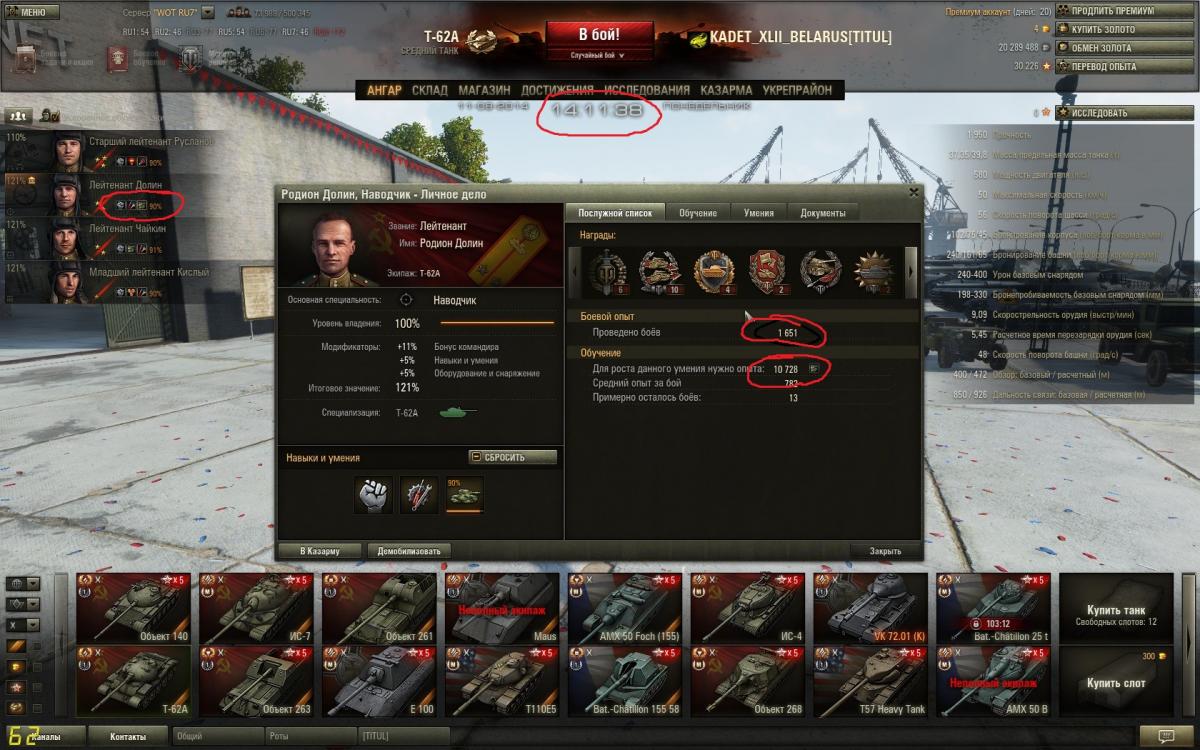Expand the nation filter dropdown
The width and height of the screenshot is (1200, 750).
[x=23, y=584]
